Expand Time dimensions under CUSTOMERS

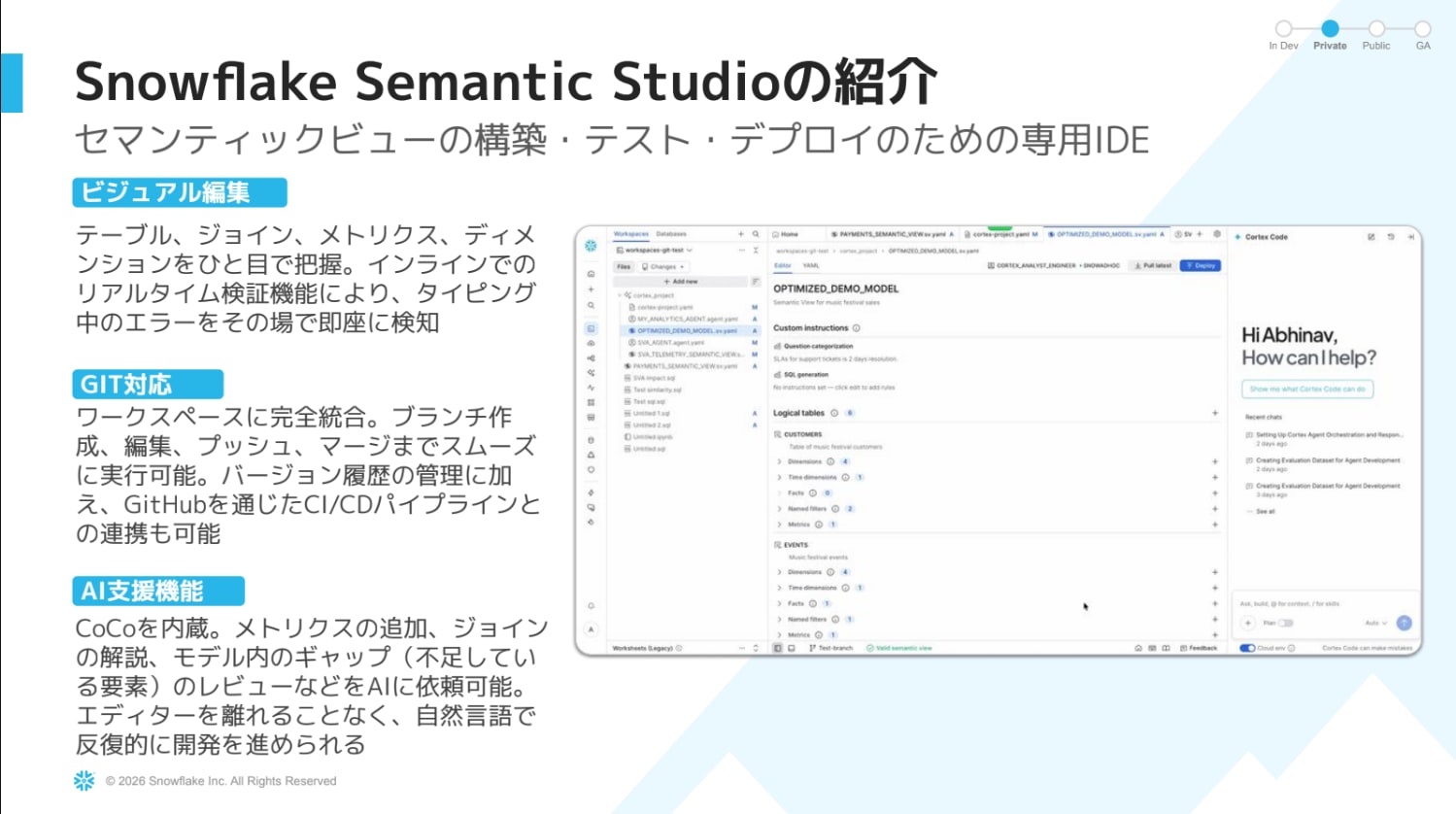point(779,477)
